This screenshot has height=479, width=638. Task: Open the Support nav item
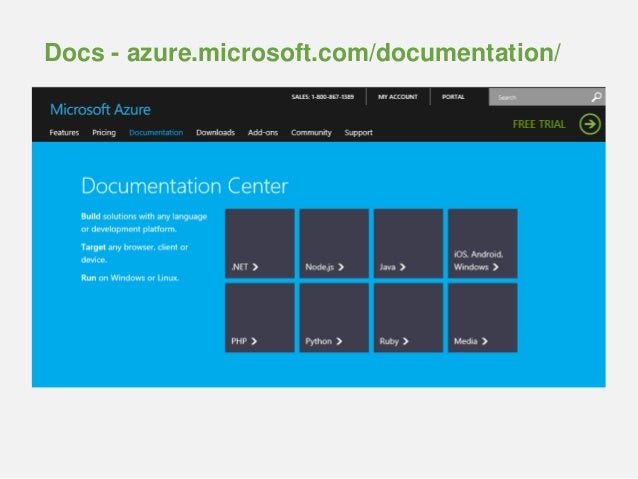pyautogui.click(x=358, y=133)
